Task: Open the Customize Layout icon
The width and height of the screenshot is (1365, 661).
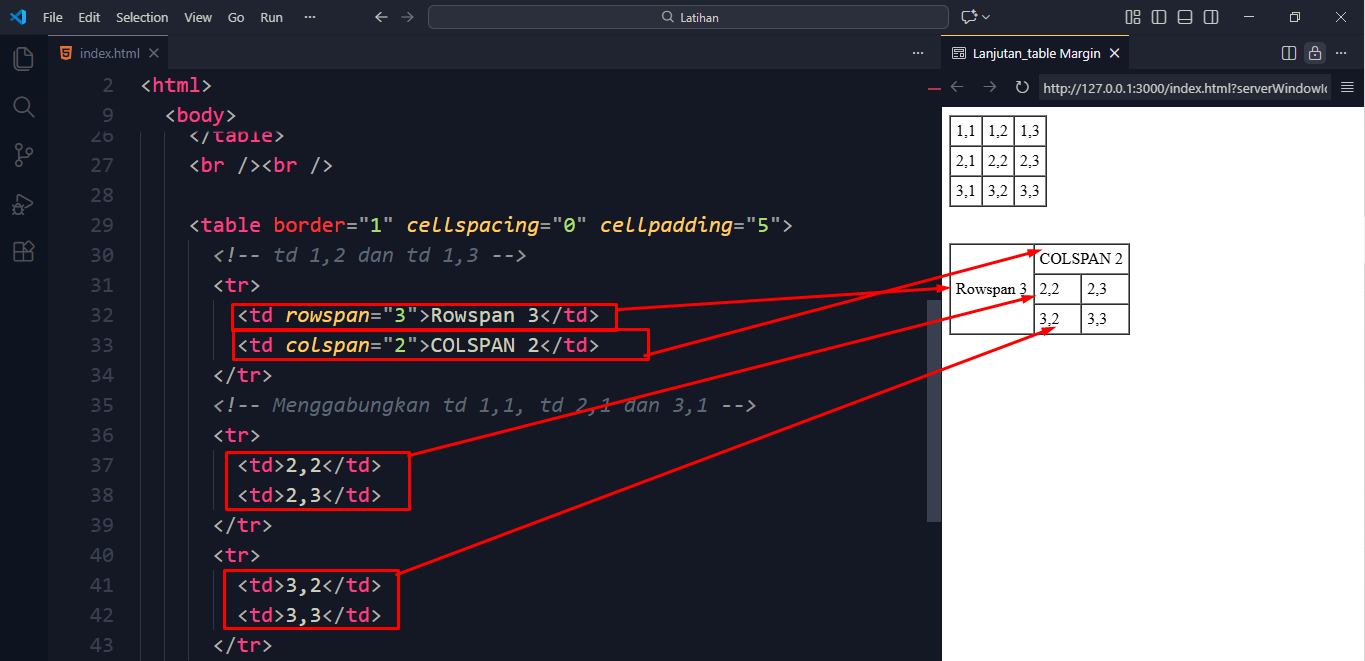Action: (1132, 17)
